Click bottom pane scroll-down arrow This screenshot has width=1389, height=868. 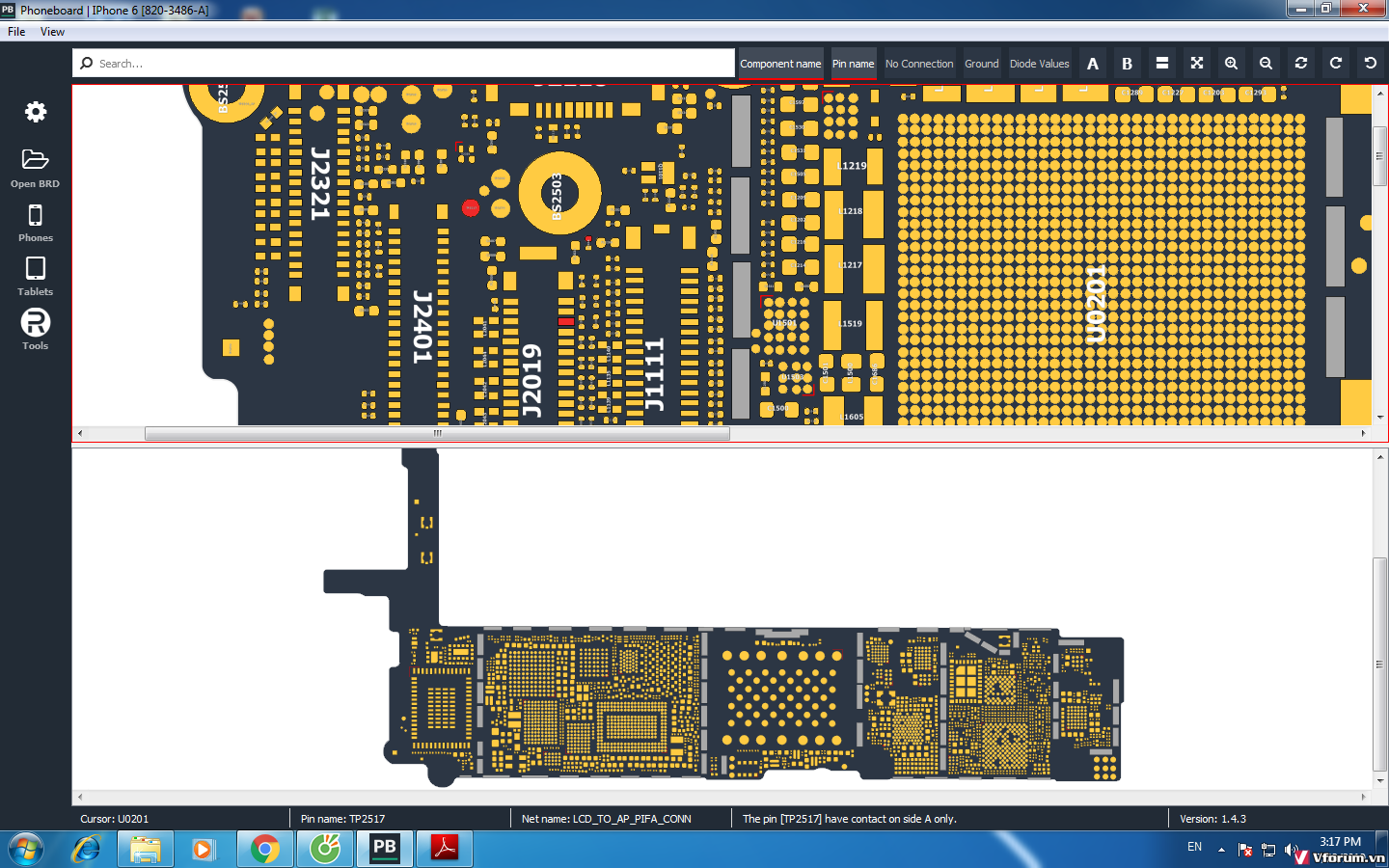1380,781
